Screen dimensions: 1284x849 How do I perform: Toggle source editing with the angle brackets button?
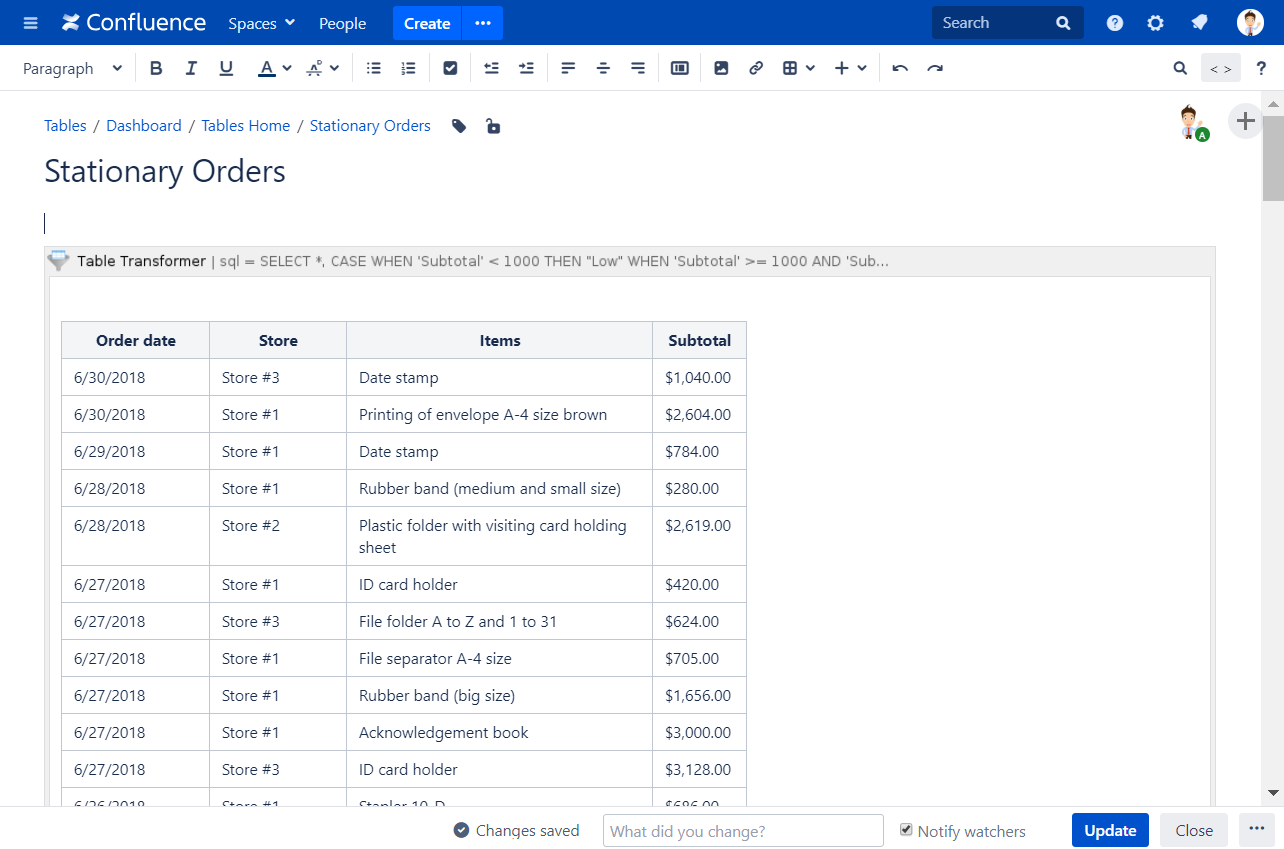tap(1221, 67)
